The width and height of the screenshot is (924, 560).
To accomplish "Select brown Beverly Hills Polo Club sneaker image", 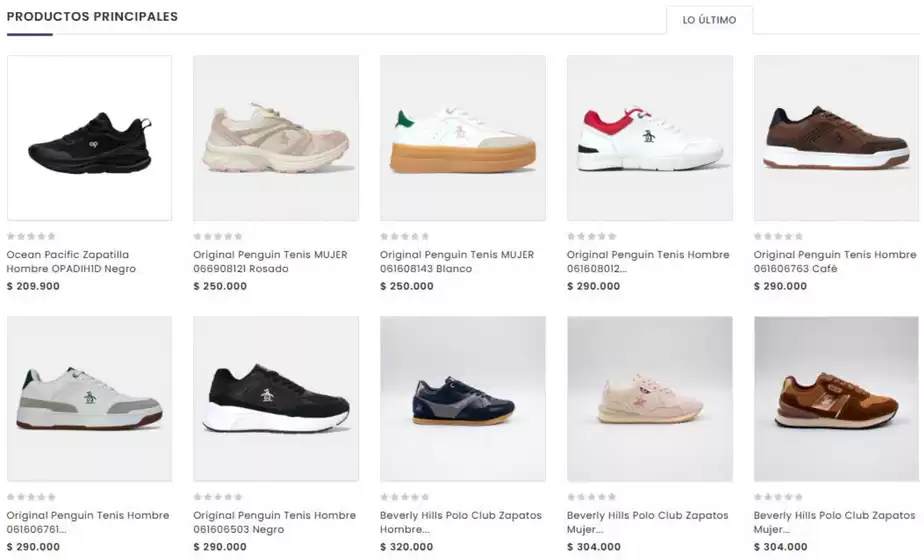I will [x=836, y=399].
